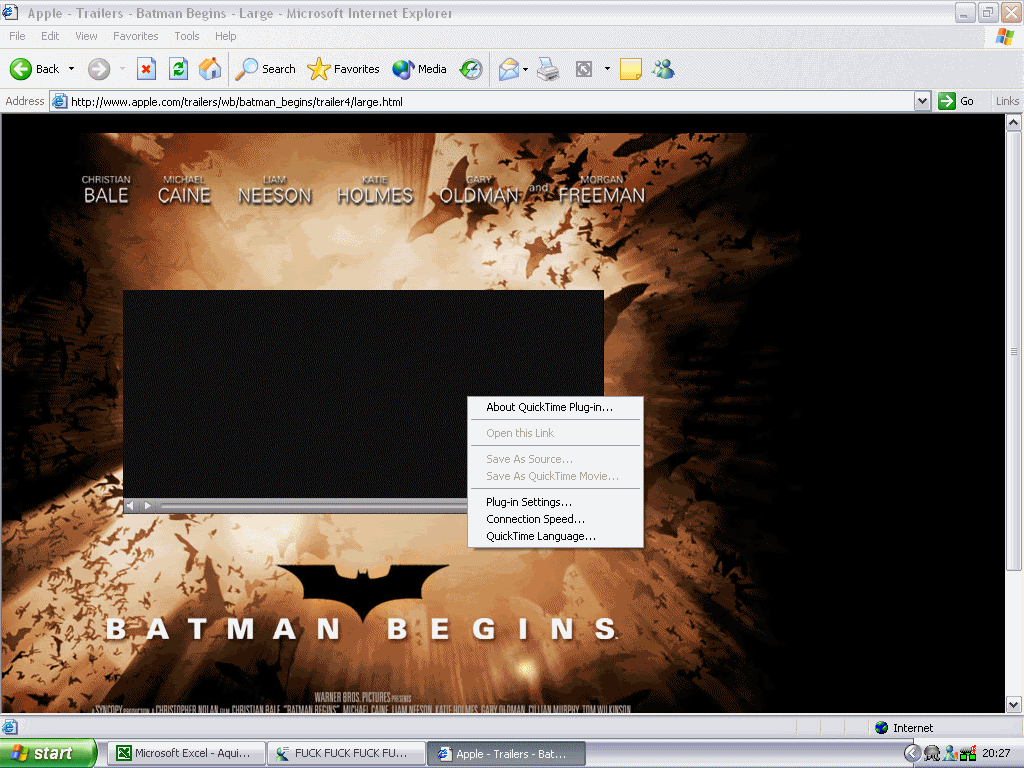Open Plug-in Settings
Viewport: 1024px width, 768px height.
pyautogui.click(x=556, y=502)
